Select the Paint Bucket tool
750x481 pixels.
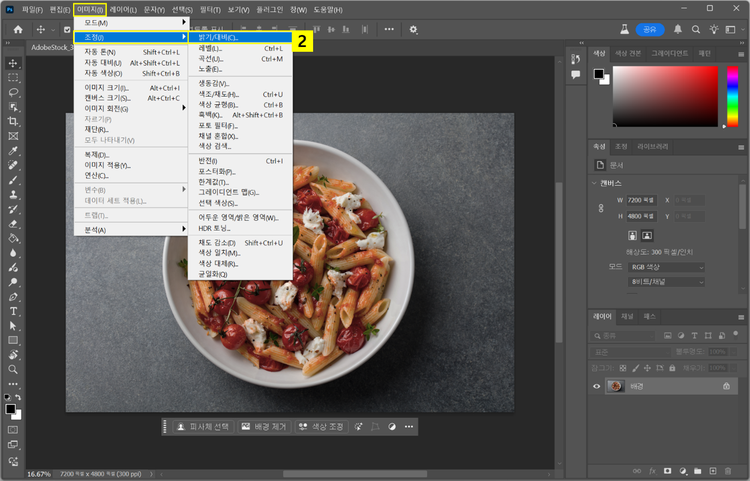13,238
